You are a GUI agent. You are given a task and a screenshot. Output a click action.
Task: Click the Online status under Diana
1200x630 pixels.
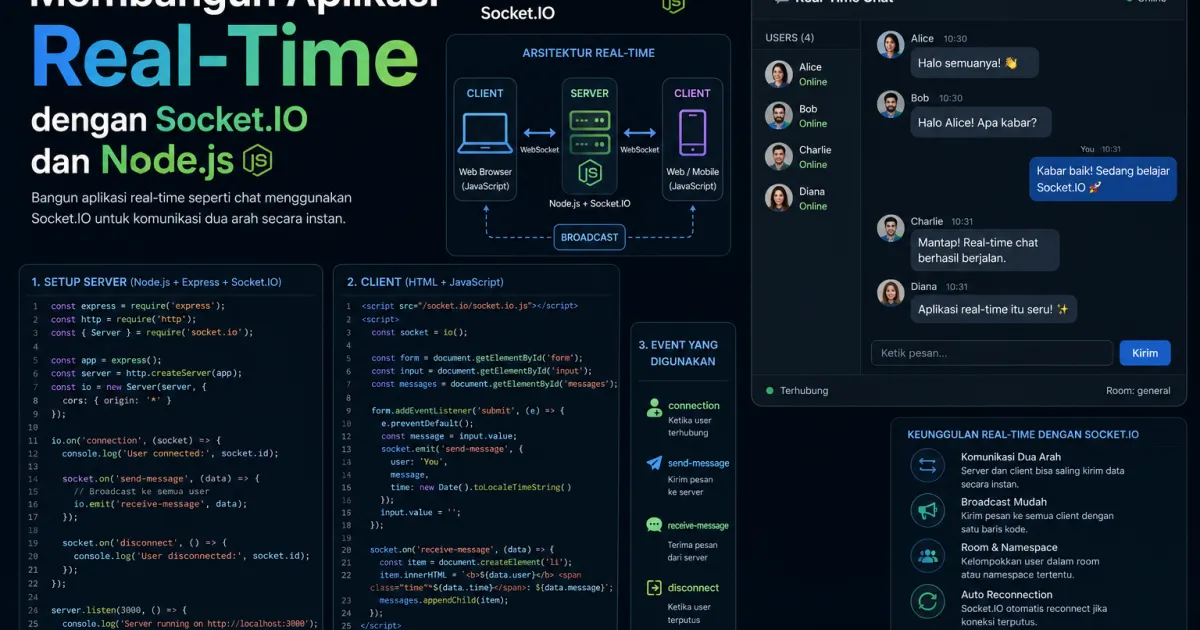813,206
